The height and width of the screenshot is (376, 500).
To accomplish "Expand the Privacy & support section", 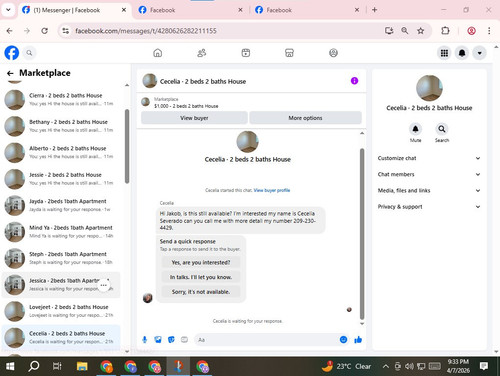I will tap(429, 207).
